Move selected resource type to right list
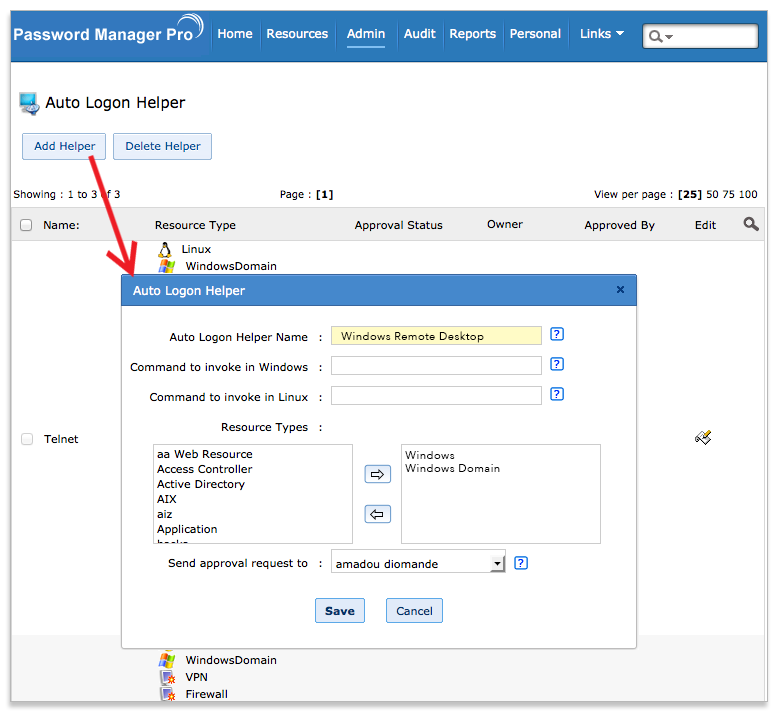This screenshot has width=779, height=712. (378, 474)
